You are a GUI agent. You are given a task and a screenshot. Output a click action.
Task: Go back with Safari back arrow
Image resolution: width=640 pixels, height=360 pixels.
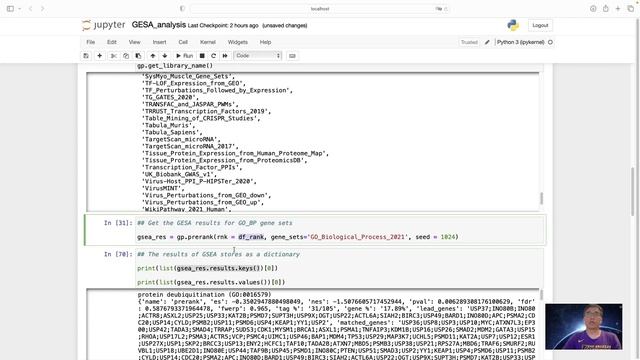(x=30, y=9)
